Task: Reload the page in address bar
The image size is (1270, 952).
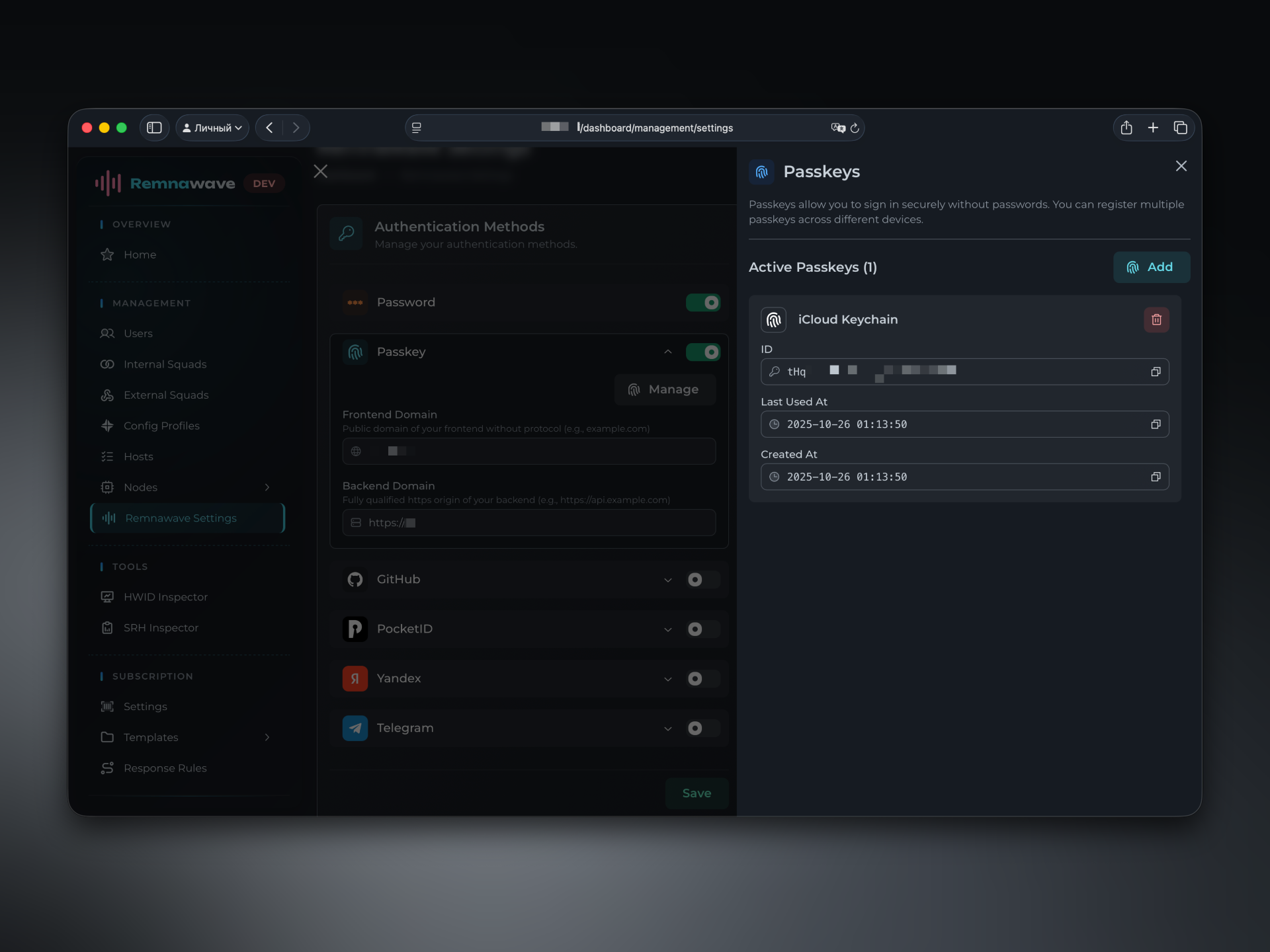Action: click(x=855, y=128)
